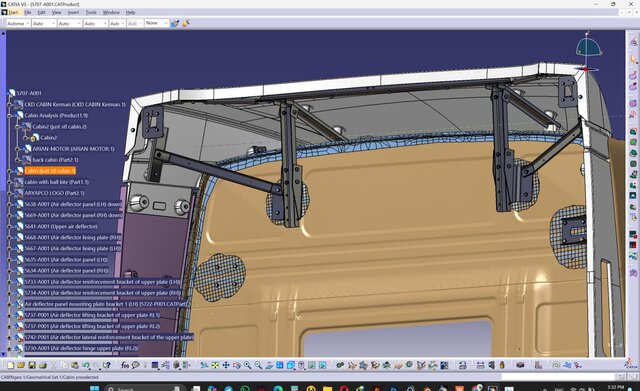The height and width of the screenshot is (391, 640).
Task: Open the View menu
Action: (x=56, y=12)
